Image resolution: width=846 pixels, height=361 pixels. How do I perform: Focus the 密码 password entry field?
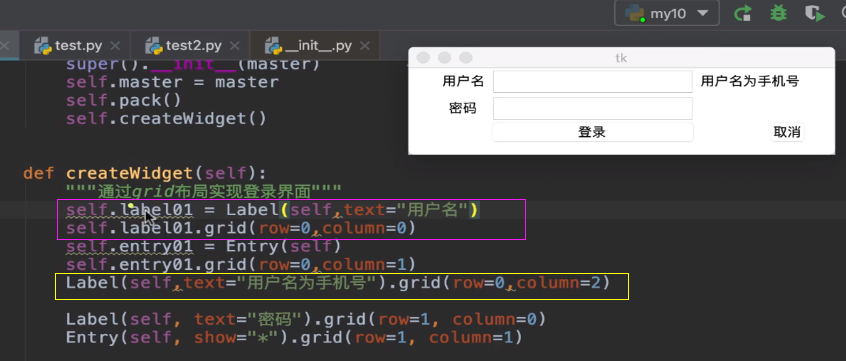click(x=592, y=108)
